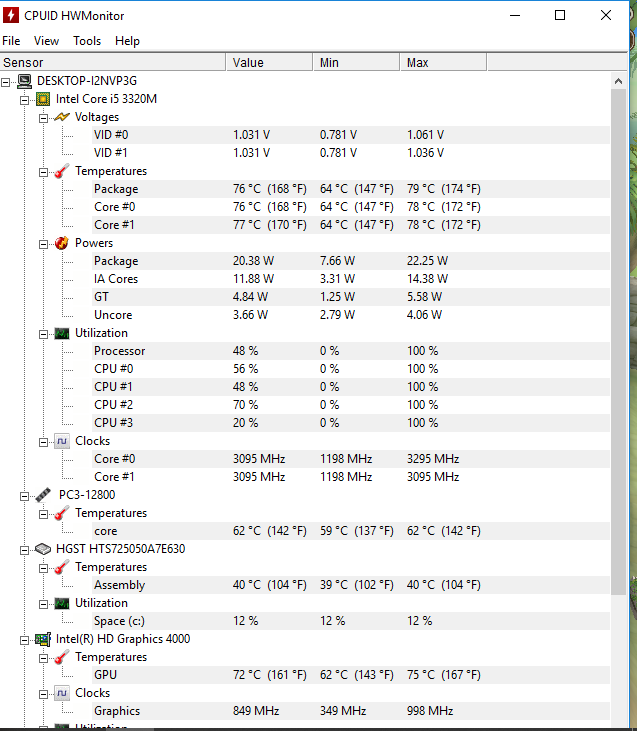Select the Uncore power row
The width and height of the screenshot is (637, 731).
click(351, 315)
